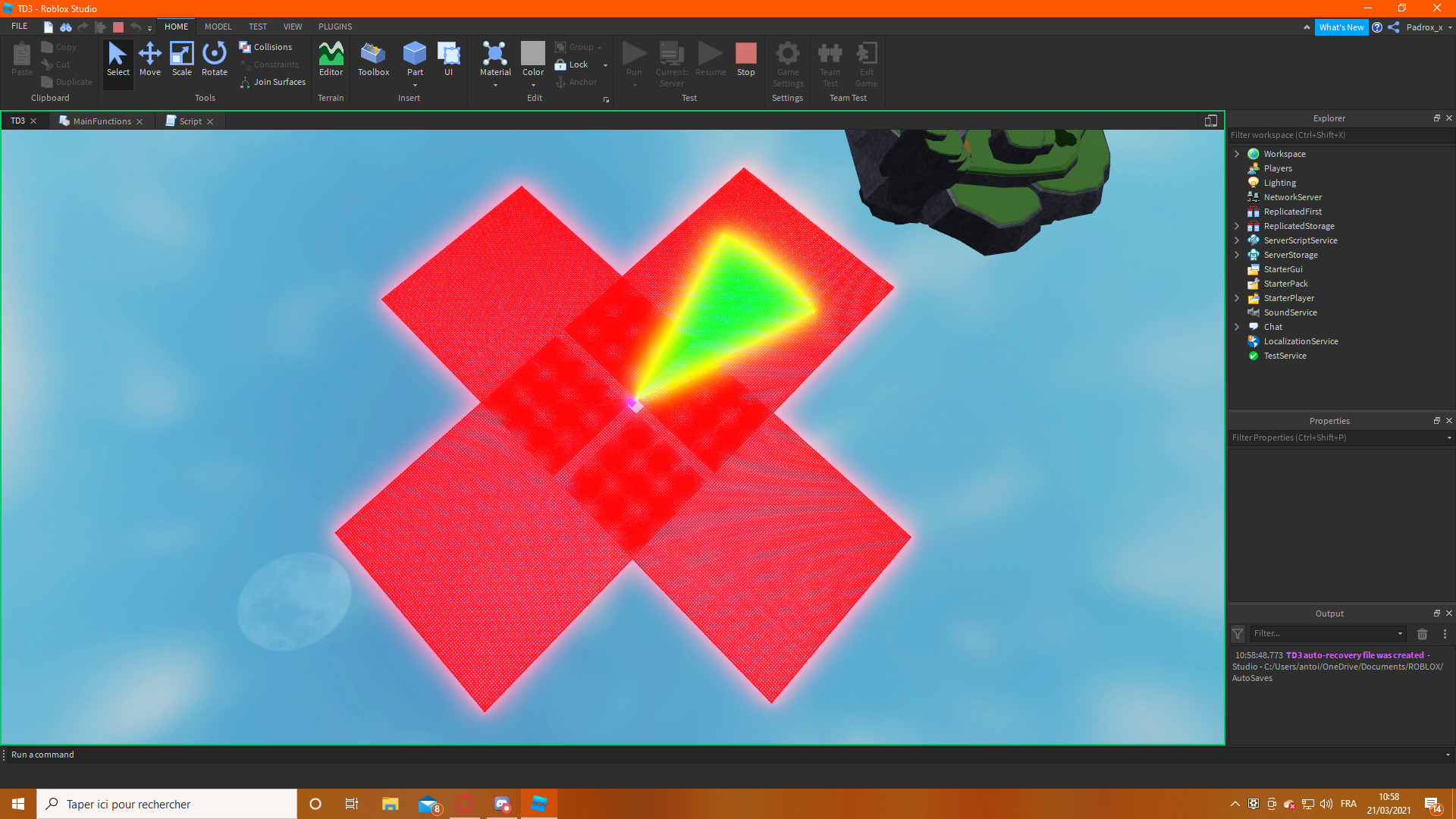Select TestService in Explorer

(x=1285, y=356)
